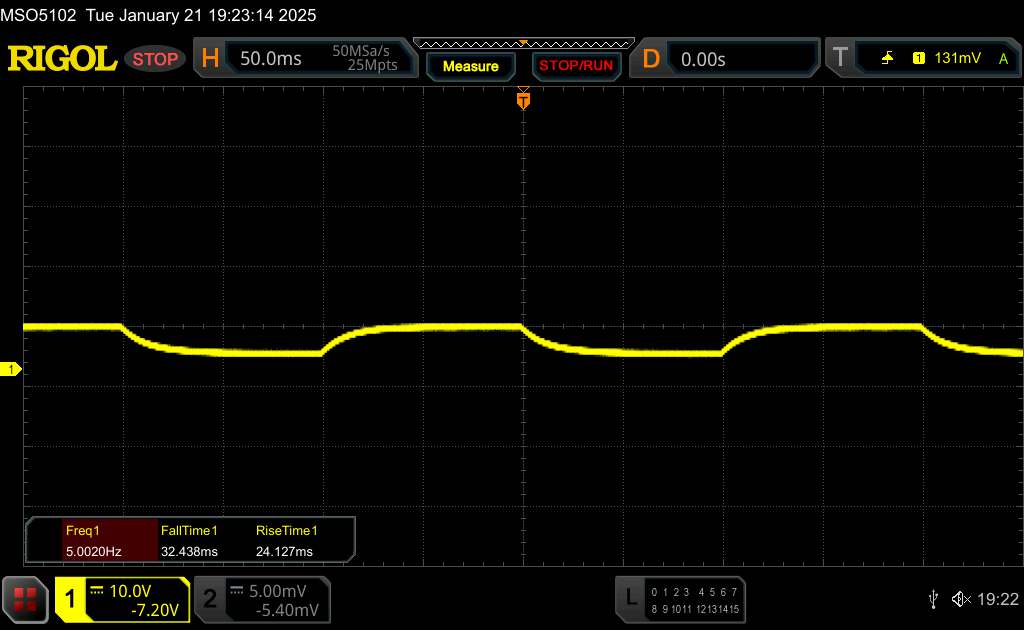The width and height of the screenshot is (1024, 630).
Task: Open horizontal timebase settings via H icon
Action: 210,59
